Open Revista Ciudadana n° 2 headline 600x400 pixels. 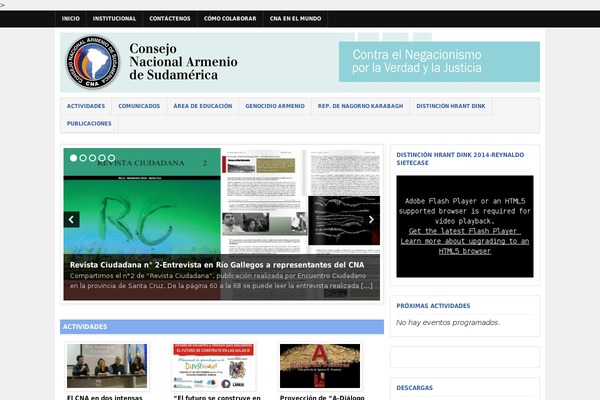[x=217, y=265]
